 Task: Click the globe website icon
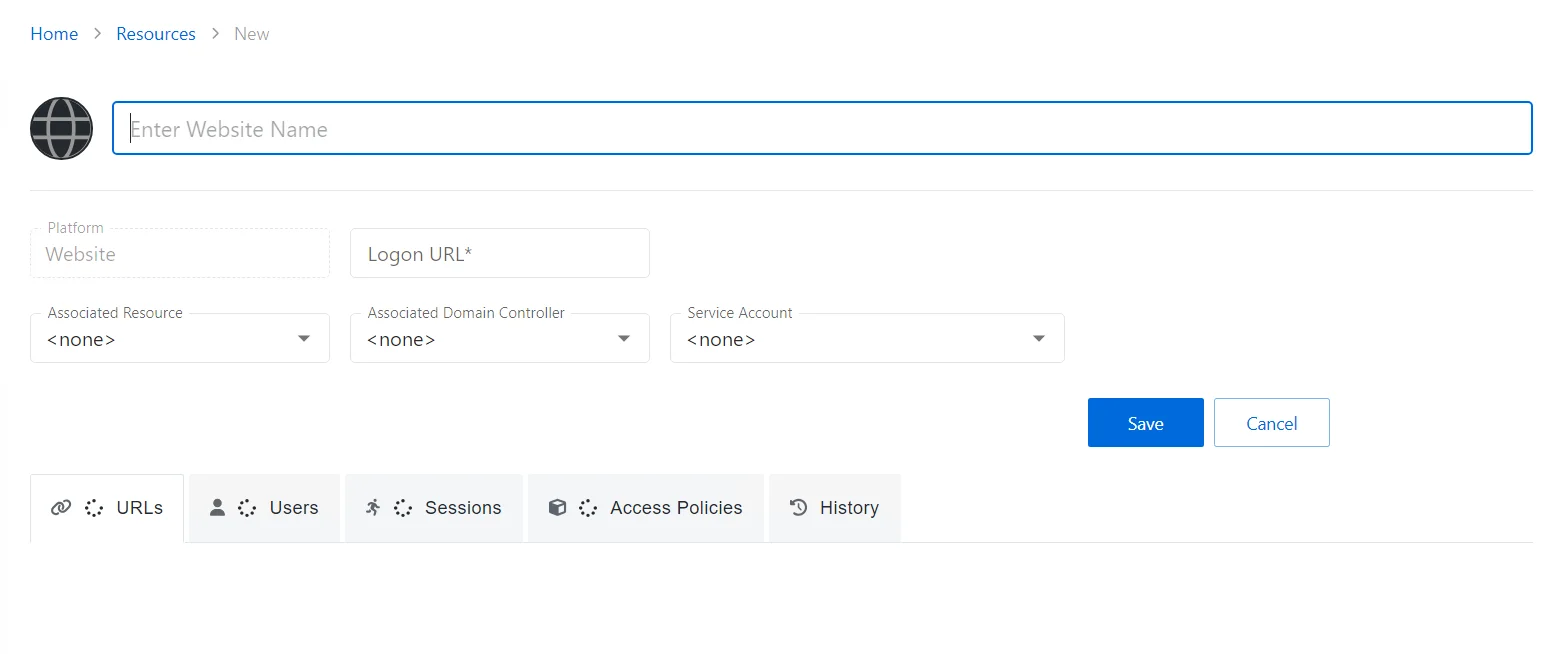pyautogui.click(x=62, y=128)
